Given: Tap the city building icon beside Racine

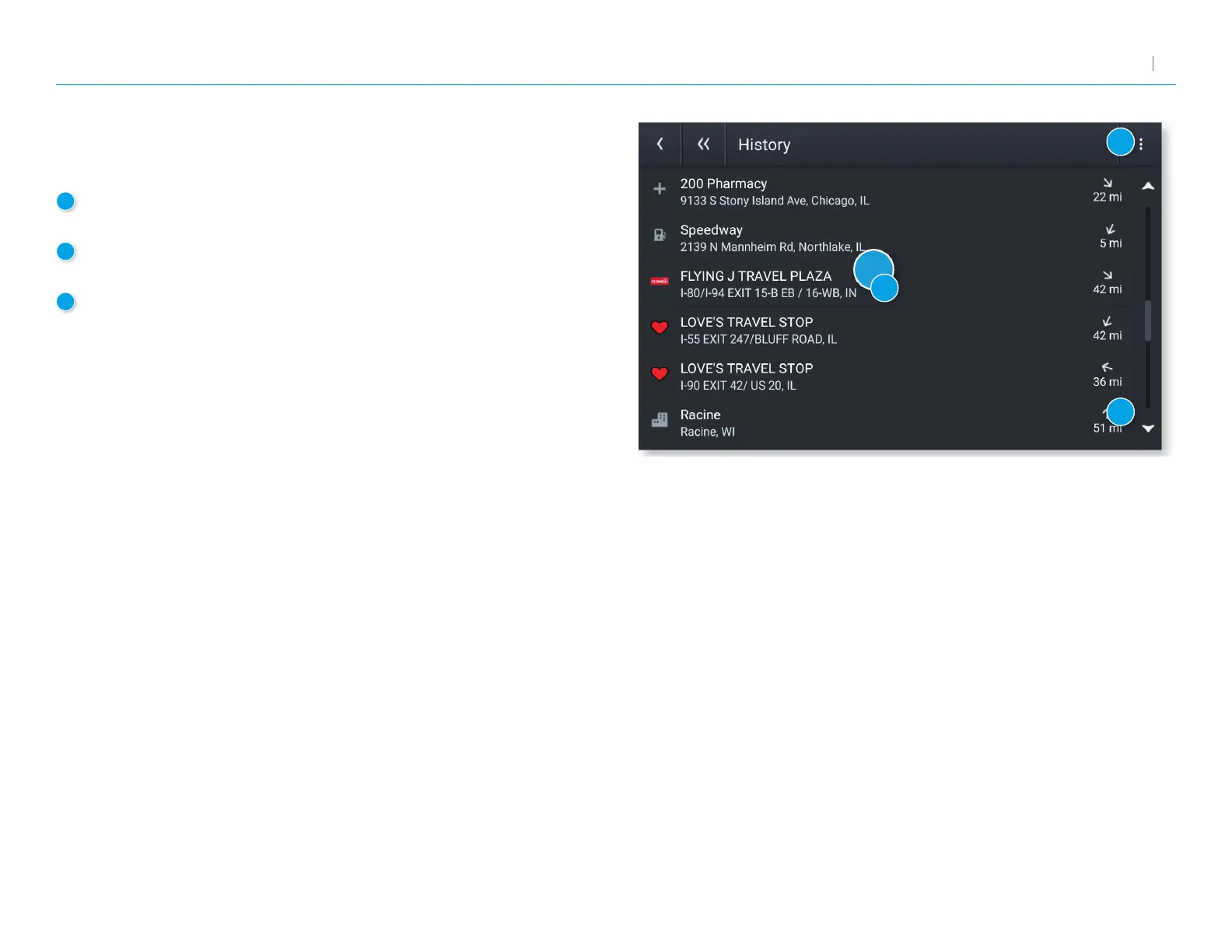Looking at the screenshot, I should click(660, 420).
